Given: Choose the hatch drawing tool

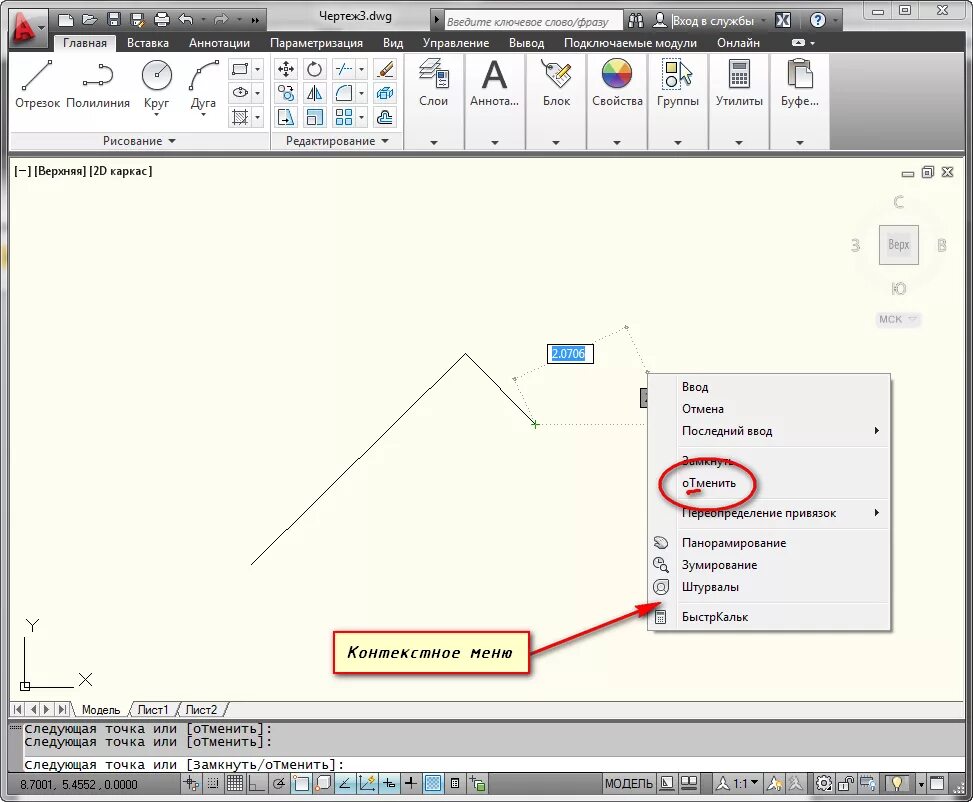Looking at the screenshot, I should [240, 117].
